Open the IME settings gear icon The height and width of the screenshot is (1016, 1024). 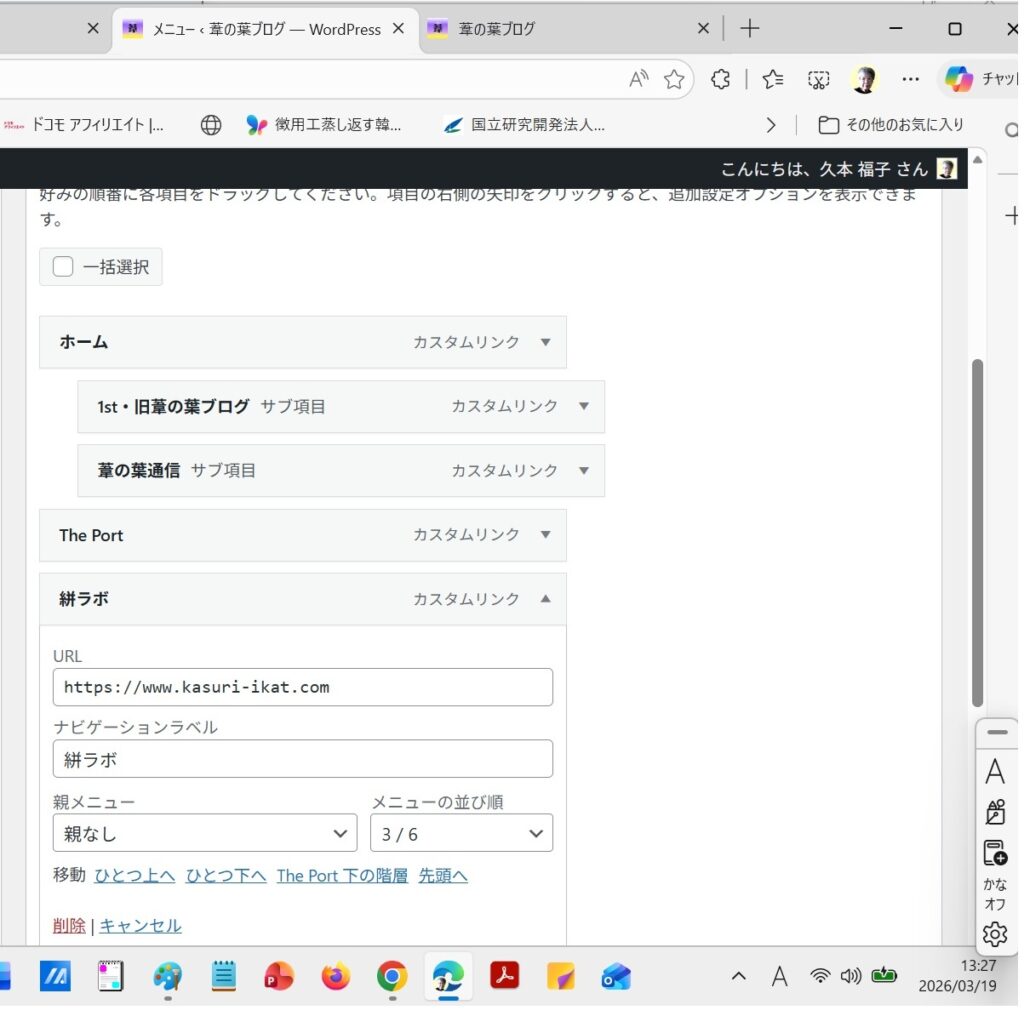995,935
